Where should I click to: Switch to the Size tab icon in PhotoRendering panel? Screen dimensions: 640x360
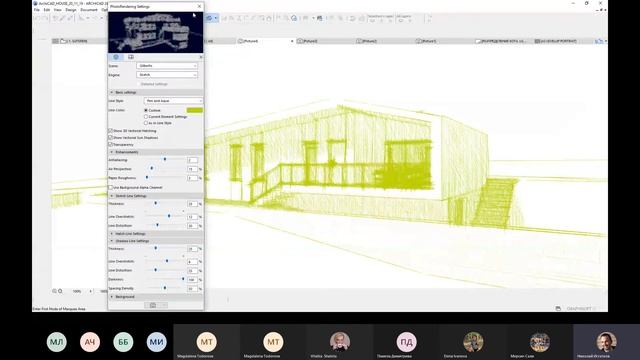coord(131,57)
